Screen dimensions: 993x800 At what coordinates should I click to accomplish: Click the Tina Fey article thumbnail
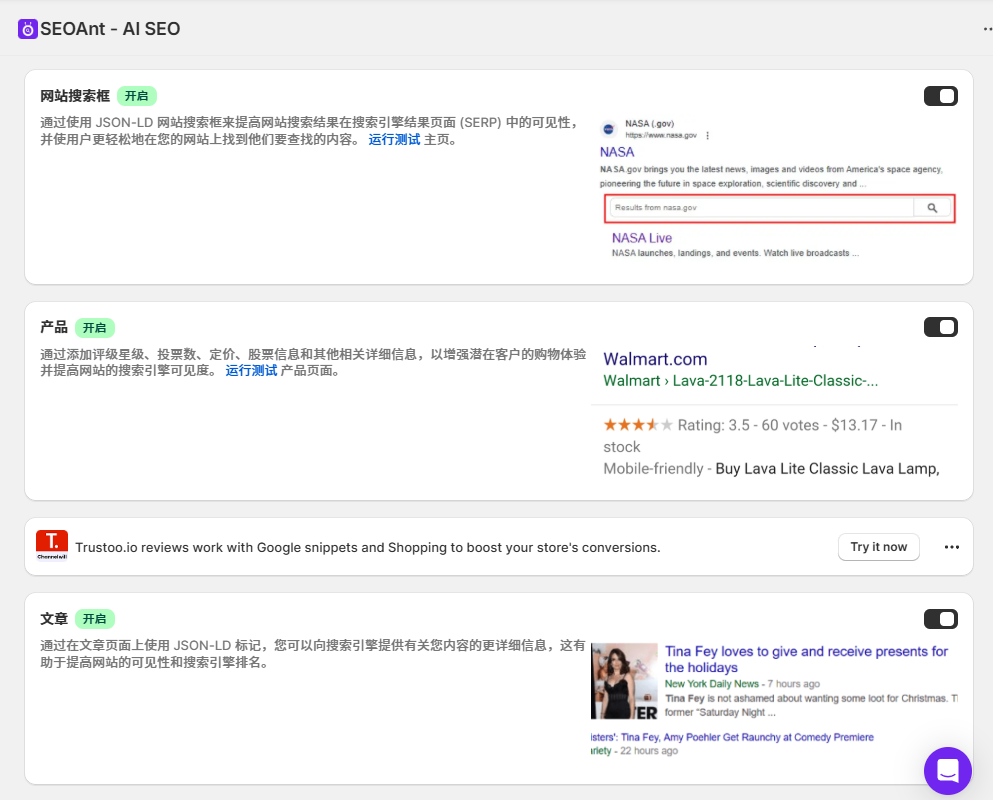624,681
